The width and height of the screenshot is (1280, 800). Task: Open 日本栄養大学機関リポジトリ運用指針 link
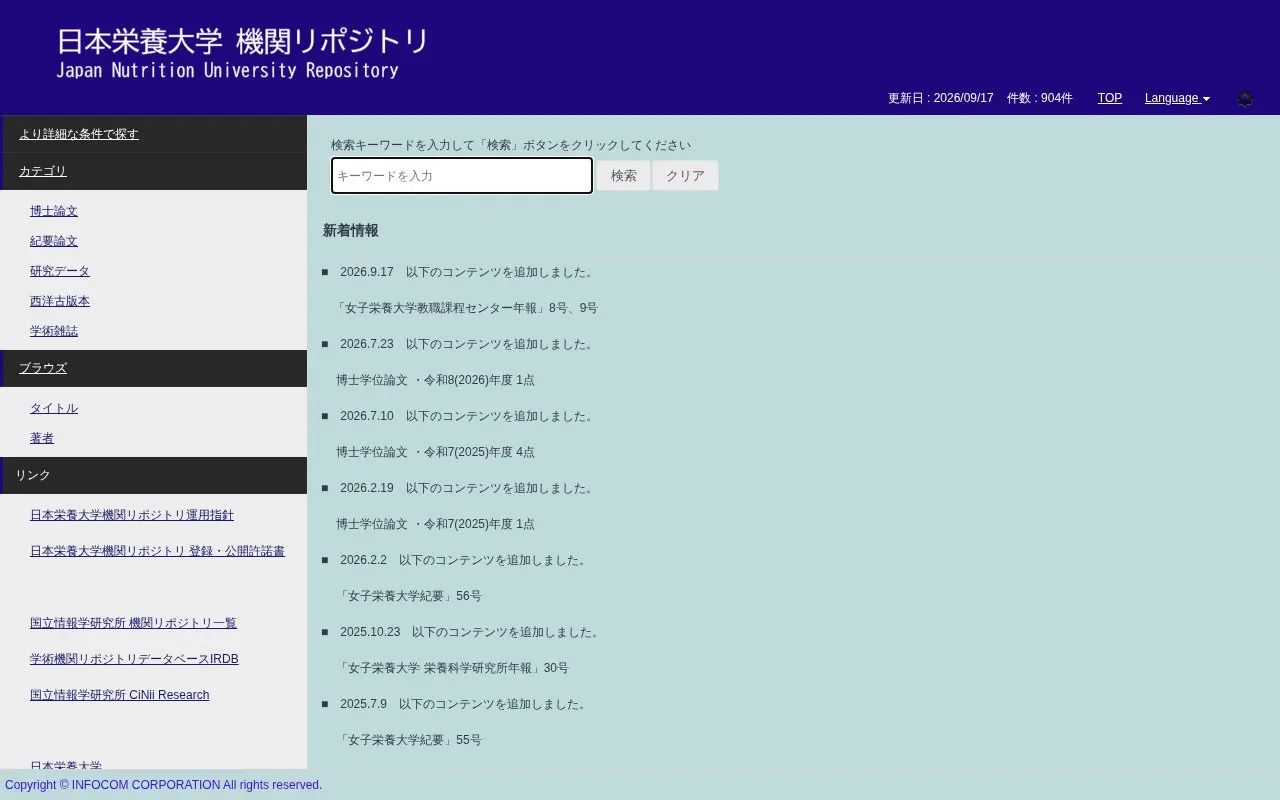pyautogui.click(x=132, y=515)
